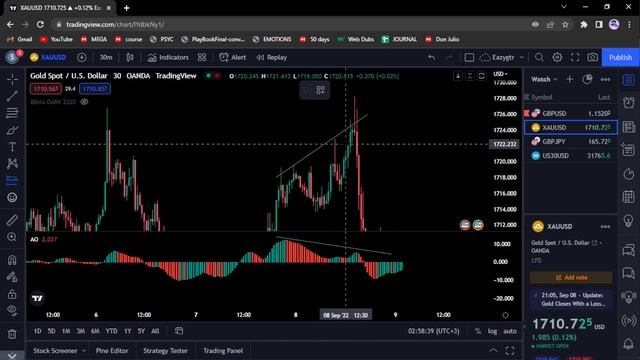Viewport: 640px width, 360px height.
Task: Start bar Replay mode
Action: click(271, 58)
